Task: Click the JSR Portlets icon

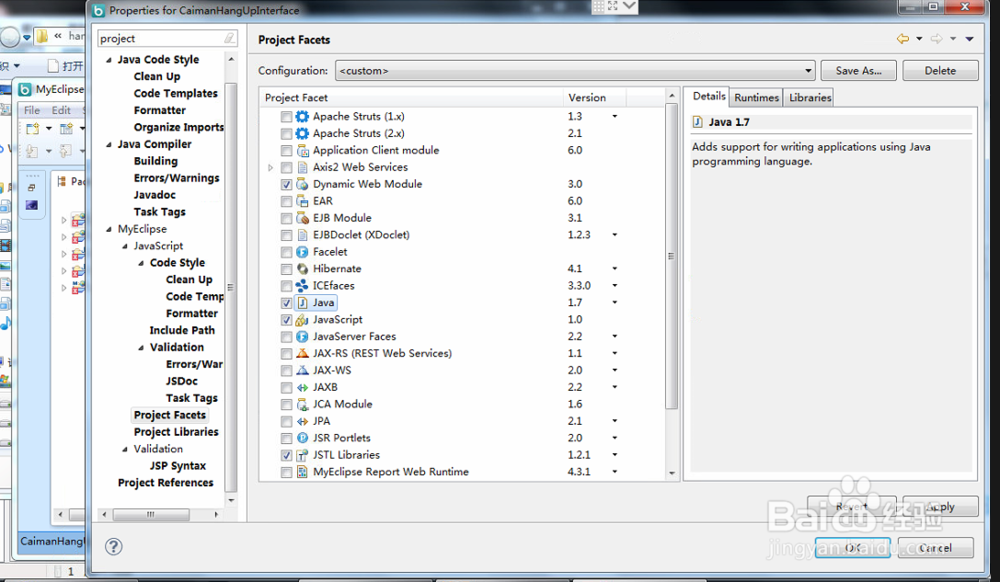Action: [302, 438]
